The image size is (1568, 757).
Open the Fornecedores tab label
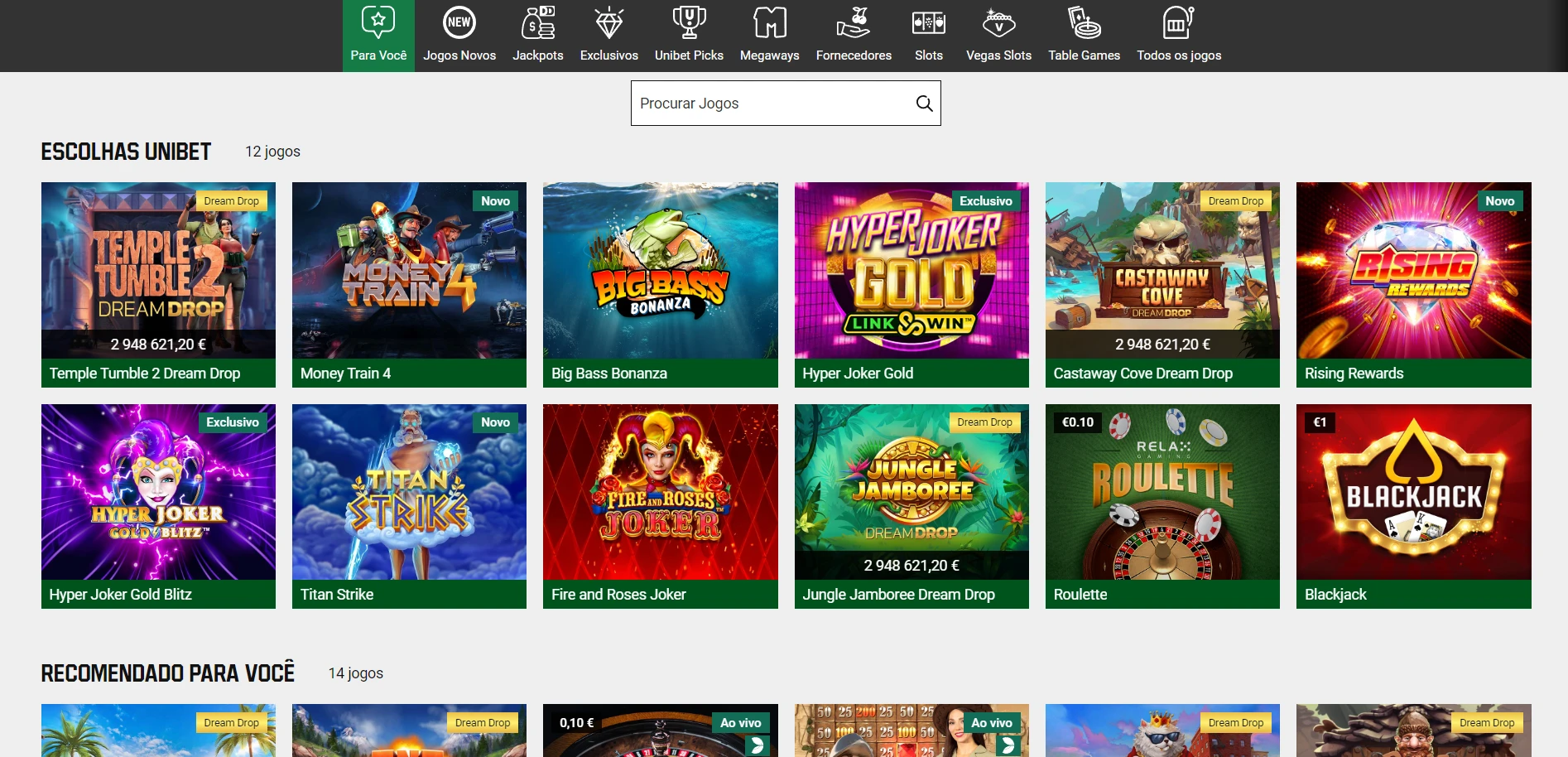[x=854, y=55]
